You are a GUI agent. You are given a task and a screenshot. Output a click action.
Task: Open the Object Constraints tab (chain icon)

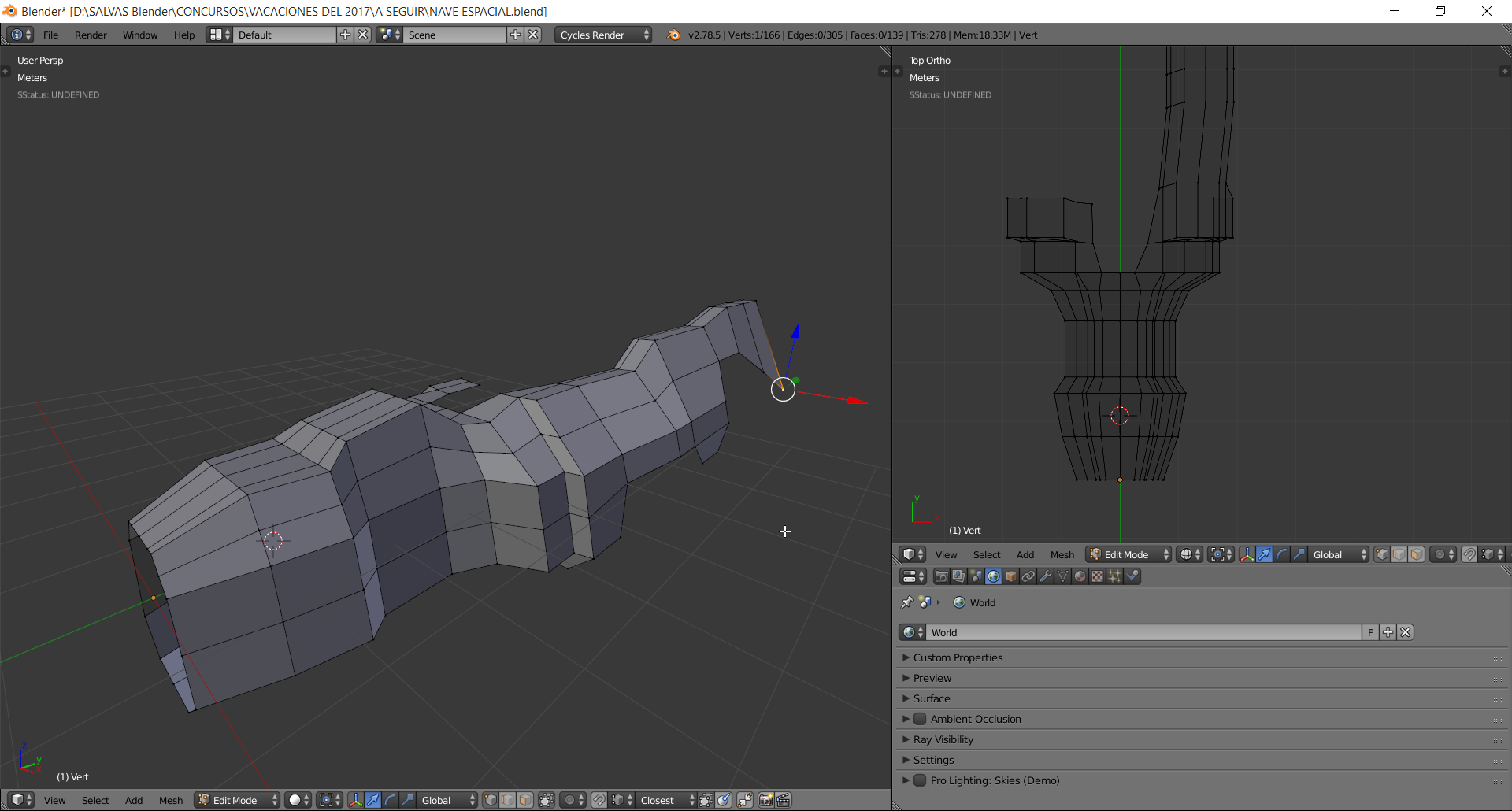coord(1028,576)
